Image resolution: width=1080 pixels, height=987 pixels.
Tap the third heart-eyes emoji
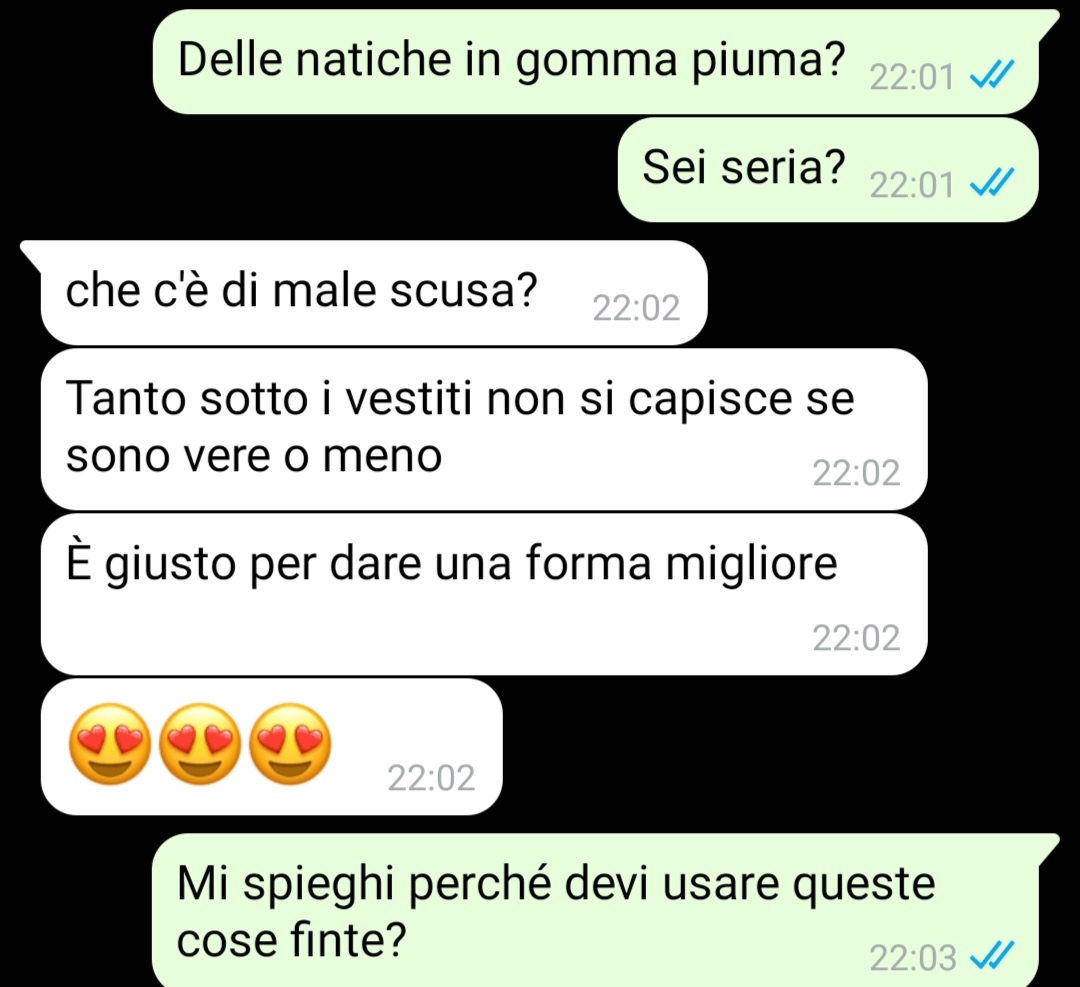click(x=290, y=744)
